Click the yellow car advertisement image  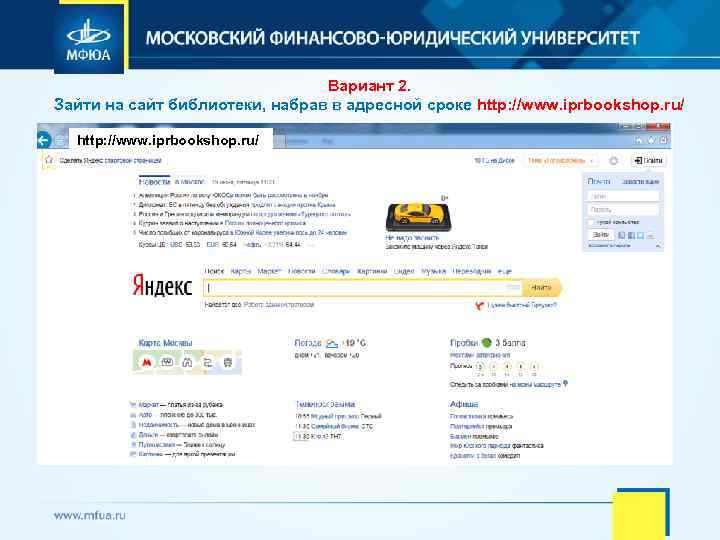418,217
